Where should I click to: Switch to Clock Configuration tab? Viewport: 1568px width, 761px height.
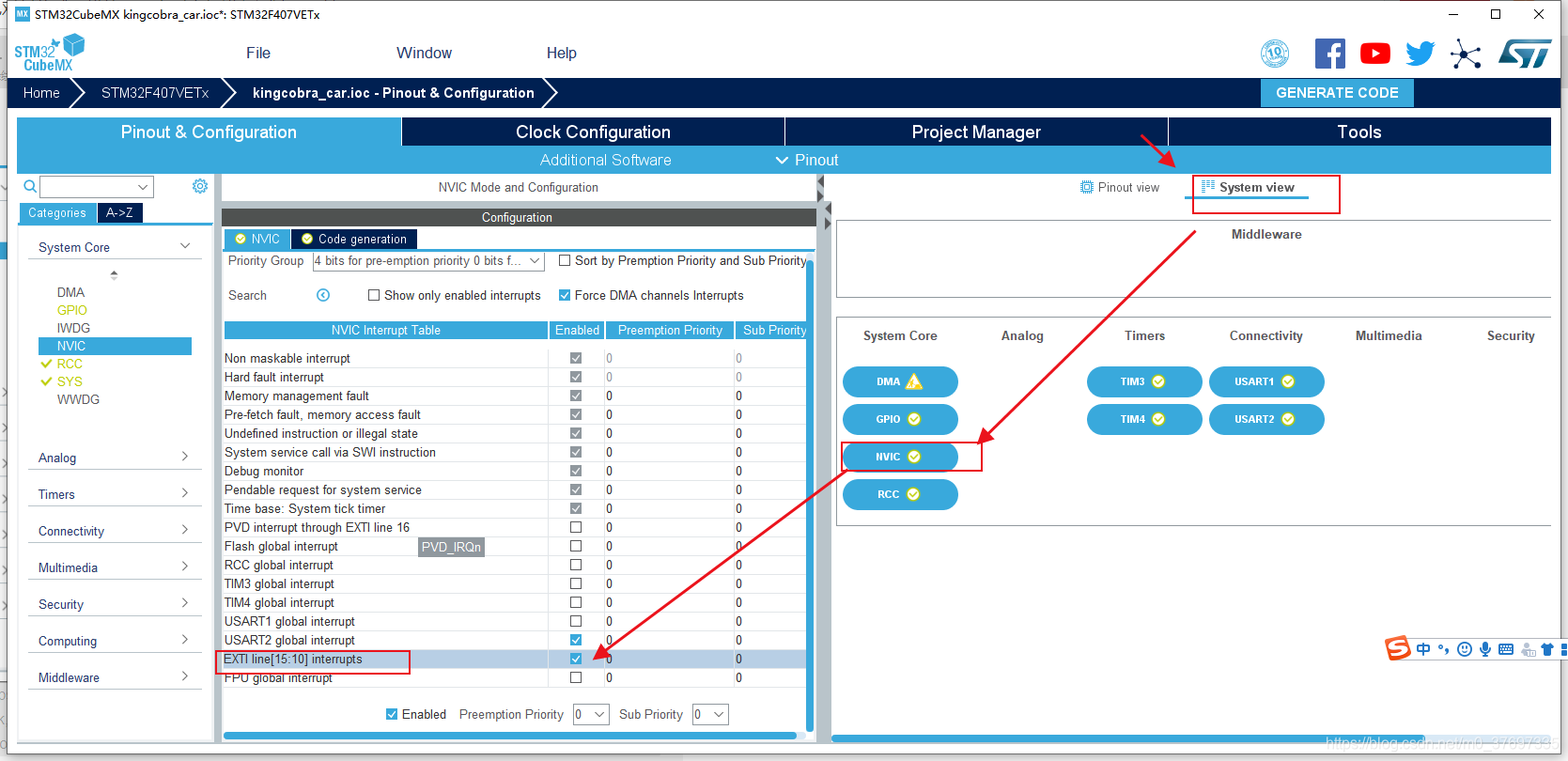tap(593, 132)
